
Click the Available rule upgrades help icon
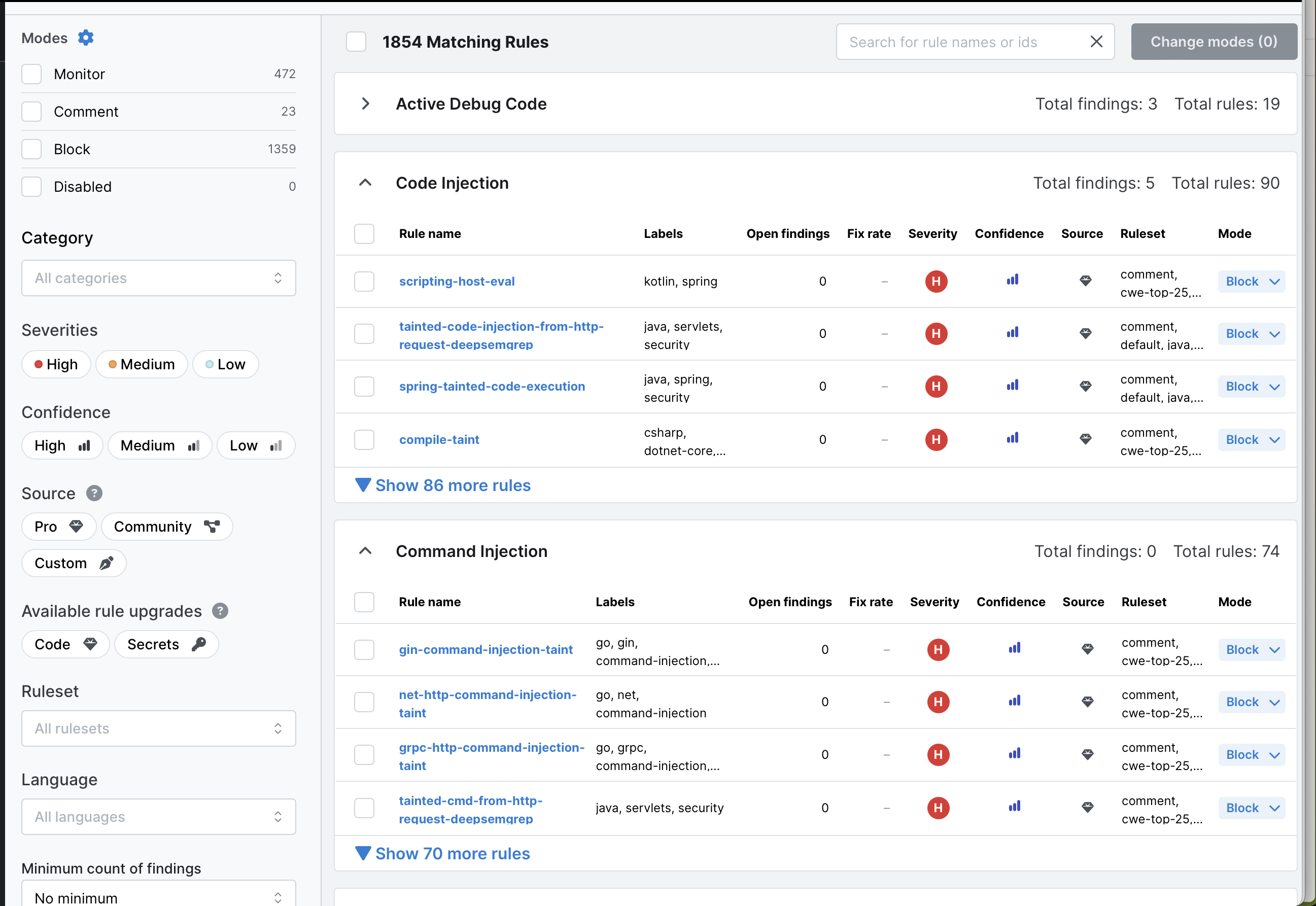pyautogui.click(x=220, y=611)
